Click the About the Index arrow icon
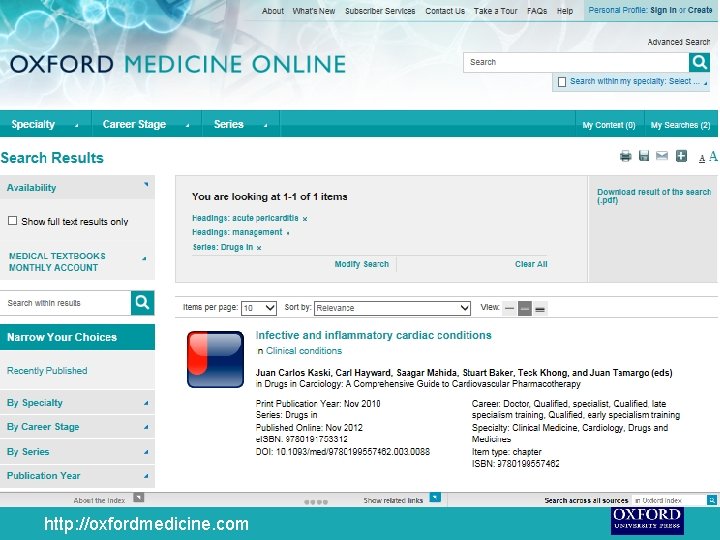Viewport: 720px width, 540px height. 139,498
